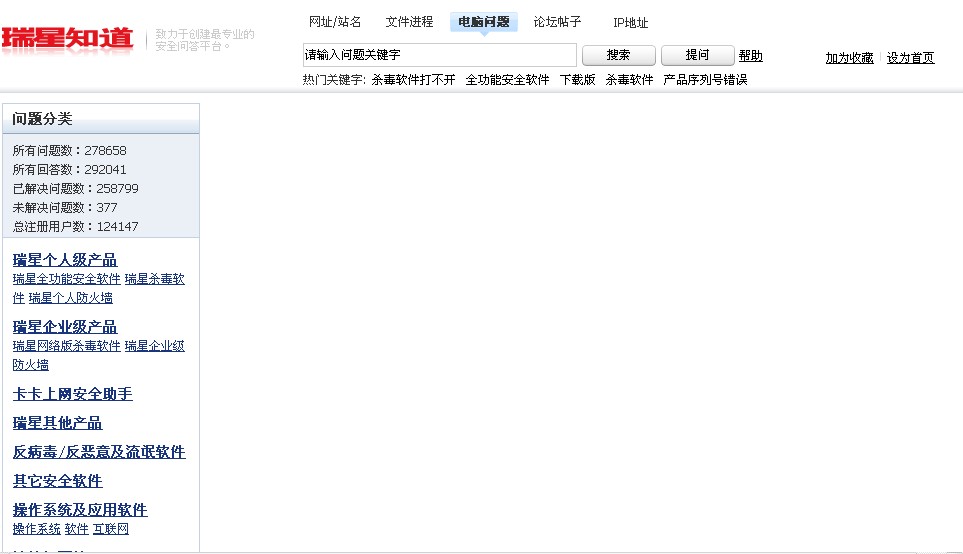Screen dimensions: 963x554
Task: Open the 论坛帖子 tab
Action: 557,22
